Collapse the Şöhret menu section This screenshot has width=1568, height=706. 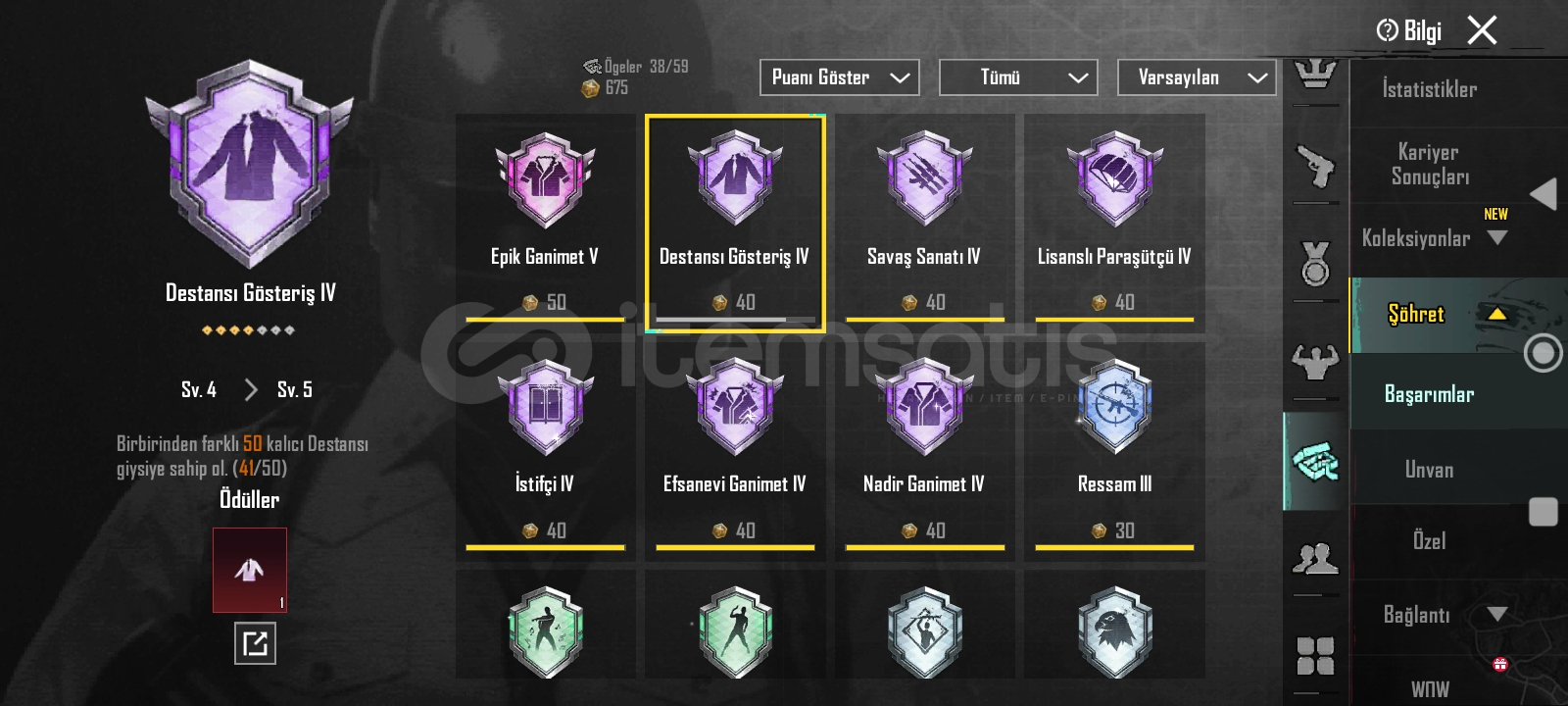(1496, 314)
